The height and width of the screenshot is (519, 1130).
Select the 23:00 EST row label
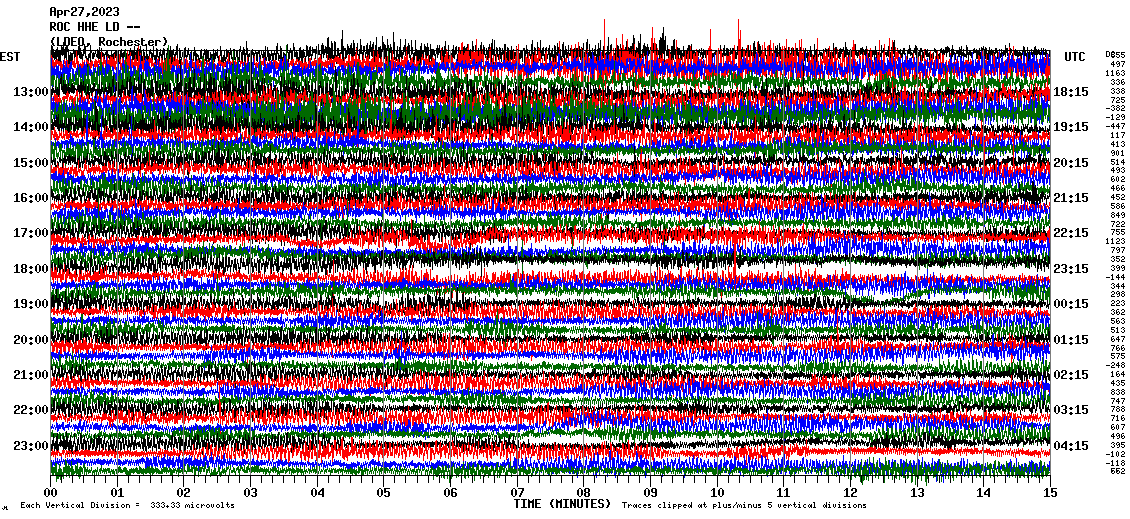click(x=32, y=446)
